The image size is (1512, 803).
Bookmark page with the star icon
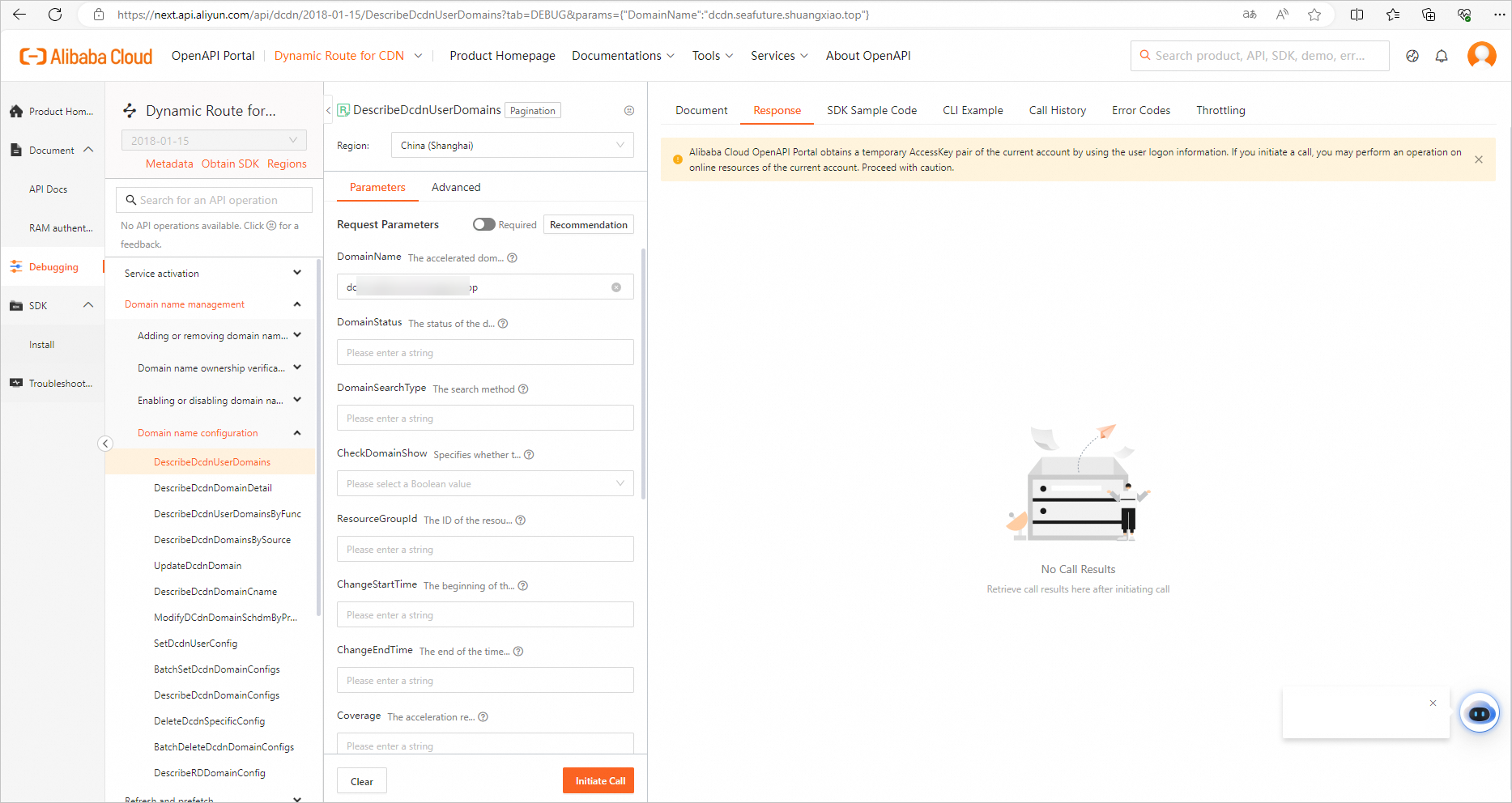1314,15
